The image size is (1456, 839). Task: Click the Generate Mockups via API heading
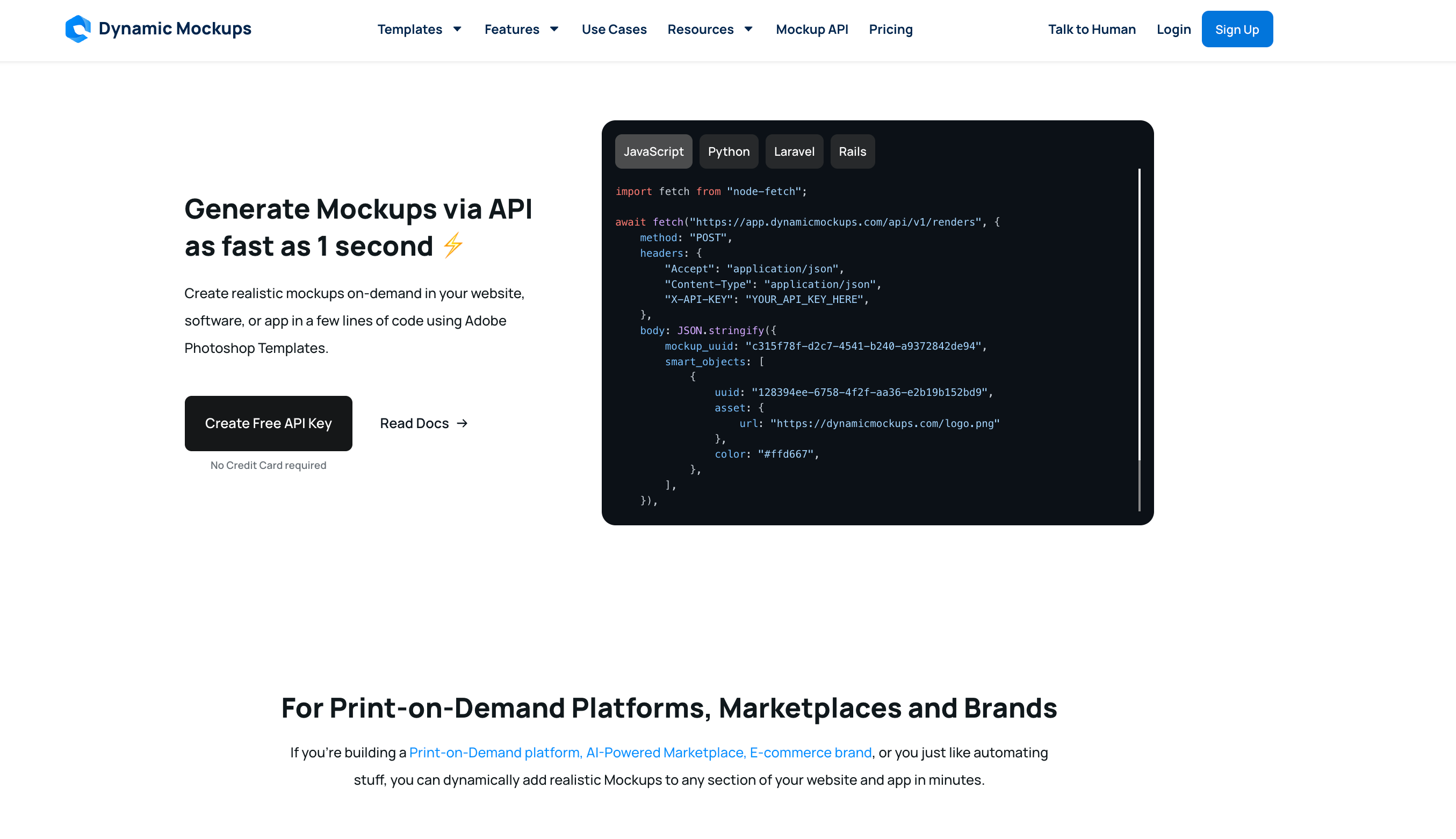click(x=358, y=227)
